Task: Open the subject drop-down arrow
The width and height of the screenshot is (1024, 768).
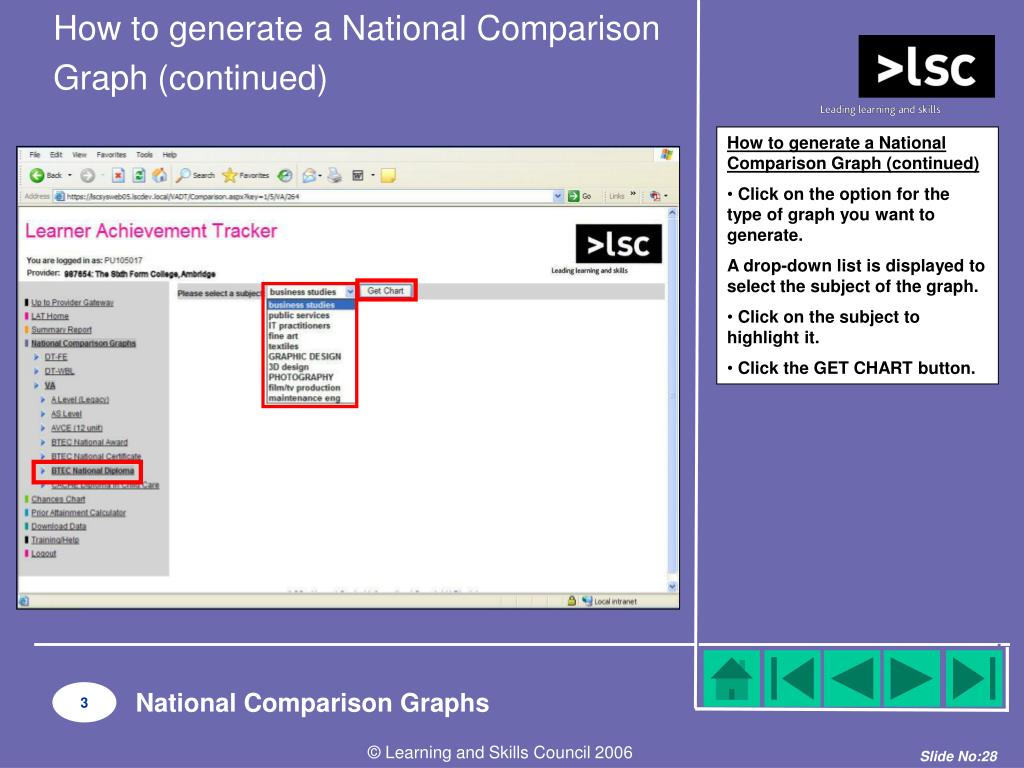Action: 350,292
